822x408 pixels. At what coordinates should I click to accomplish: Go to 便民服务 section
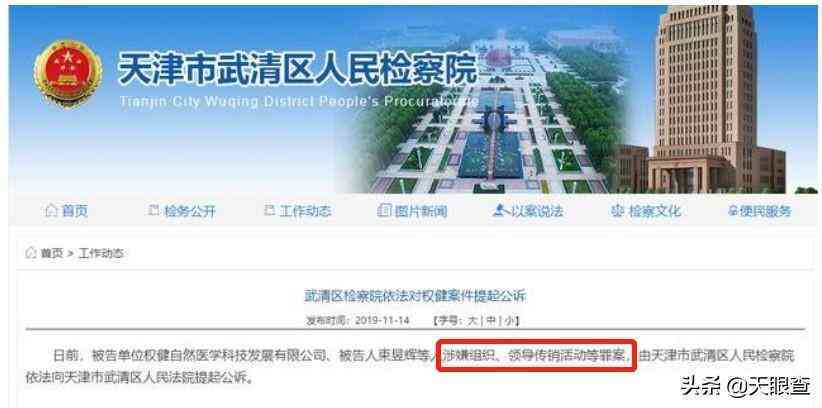[765, 211]
